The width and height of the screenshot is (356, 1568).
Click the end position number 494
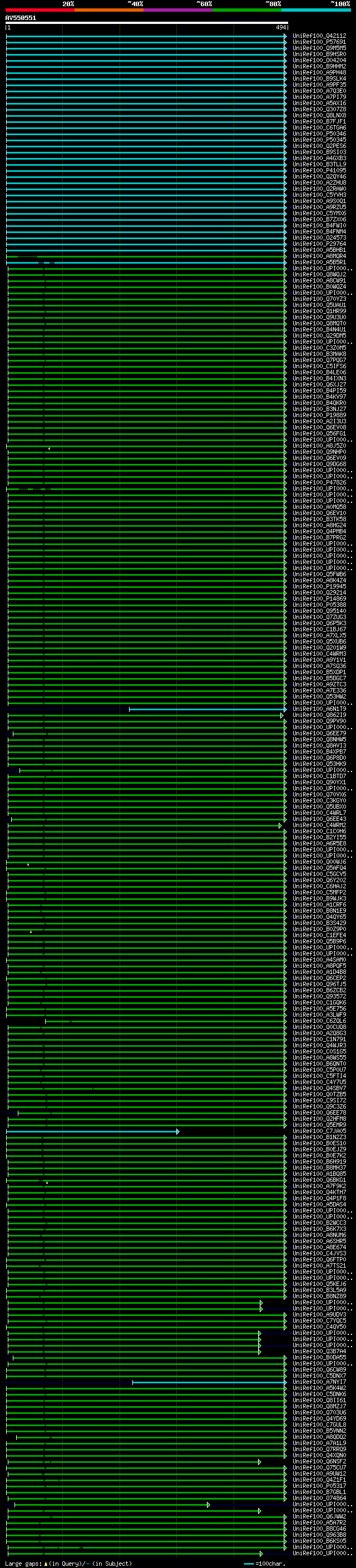(280, 27)
